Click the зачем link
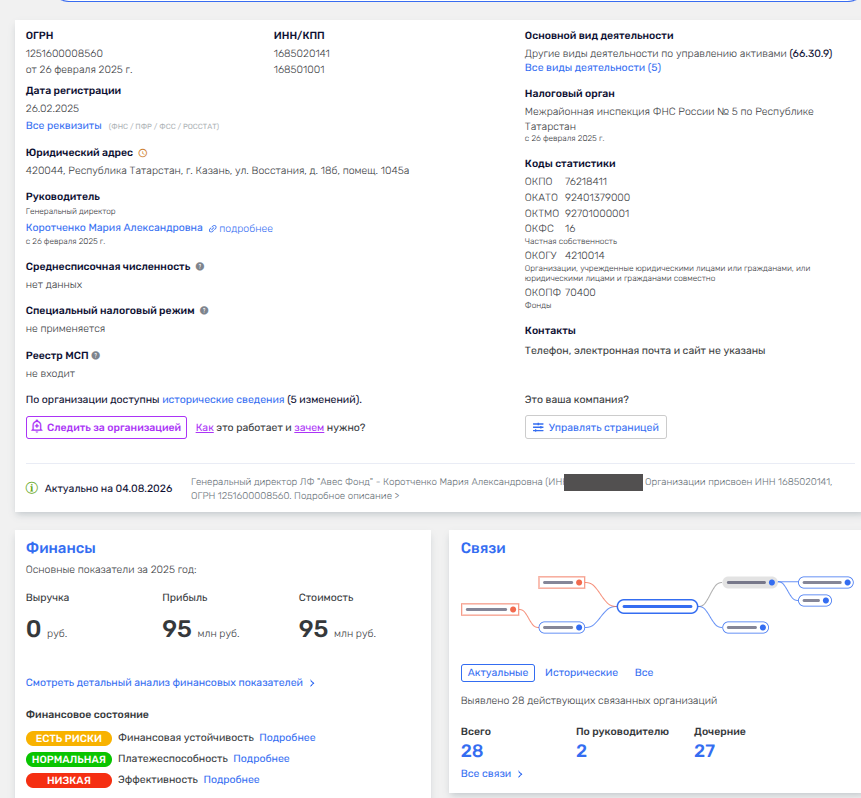The width and height of the screenshot is (861, 798). (x=309, y=427)
